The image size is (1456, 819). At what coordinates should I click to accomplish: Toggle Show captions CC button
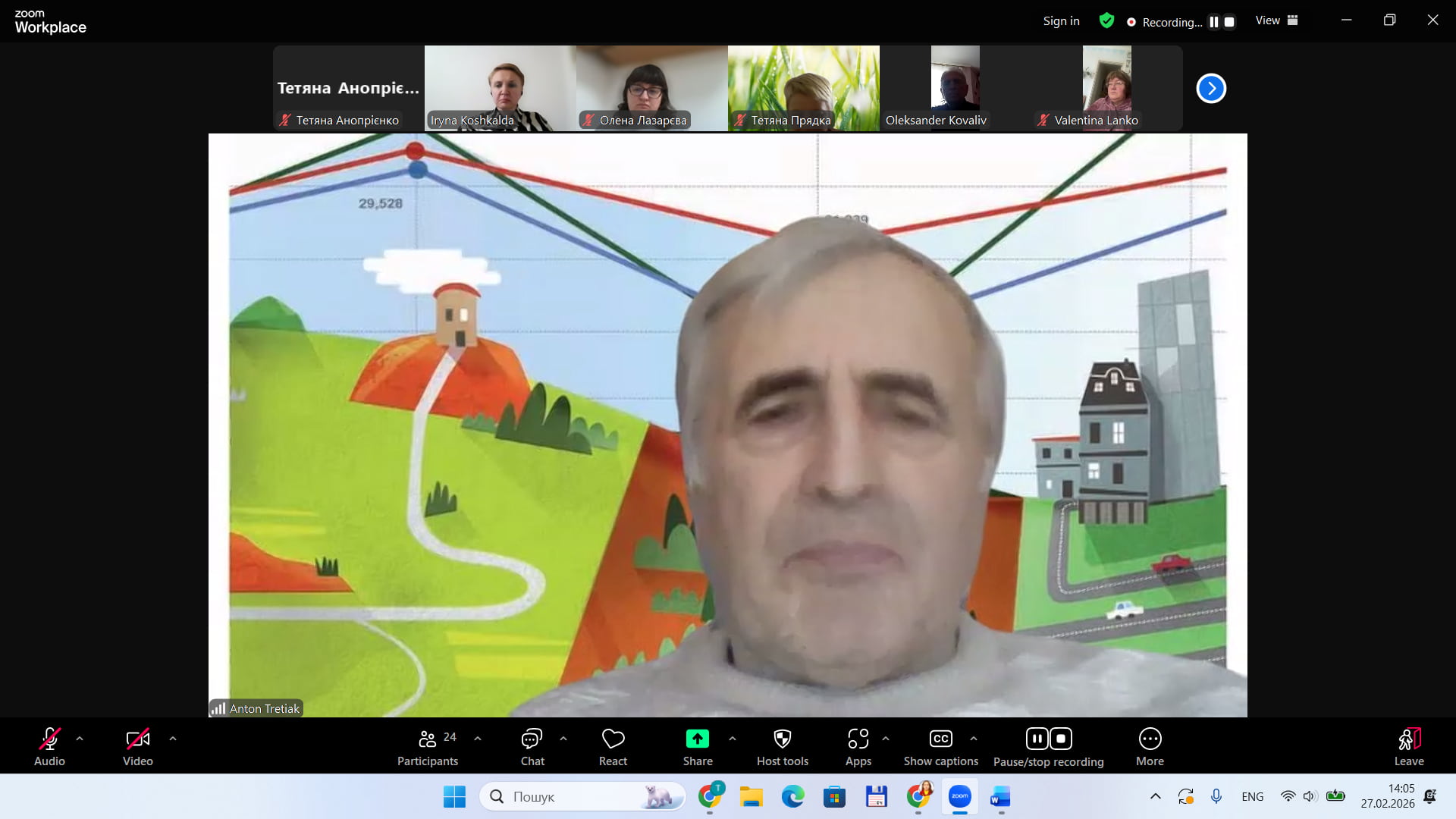(x=940, y=739)
